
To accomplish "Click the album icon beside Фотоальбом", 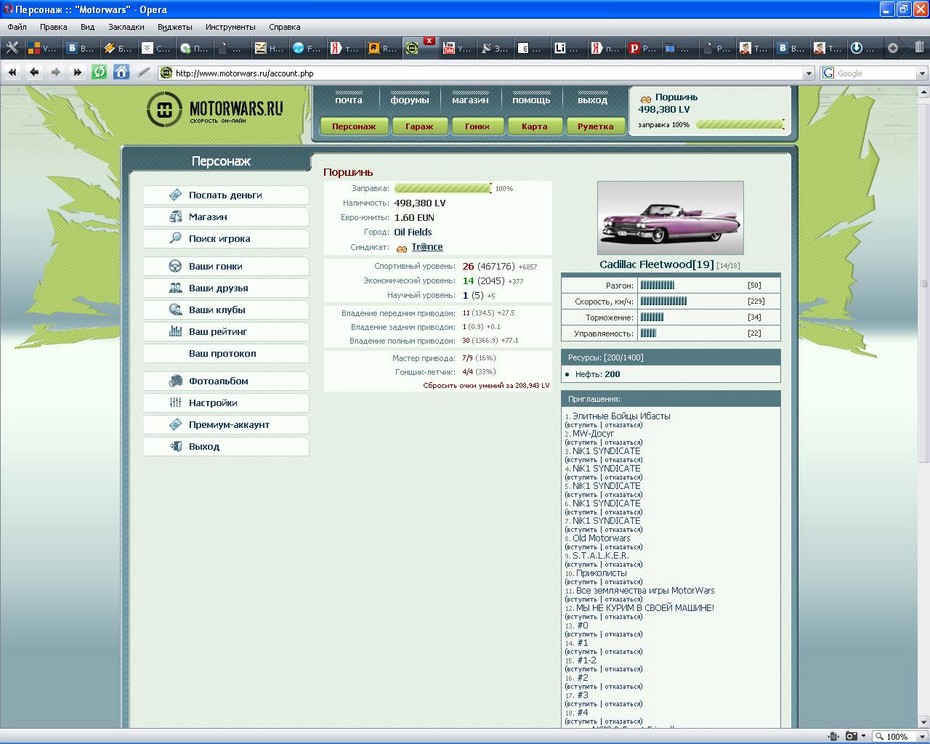I will (175, 380).
